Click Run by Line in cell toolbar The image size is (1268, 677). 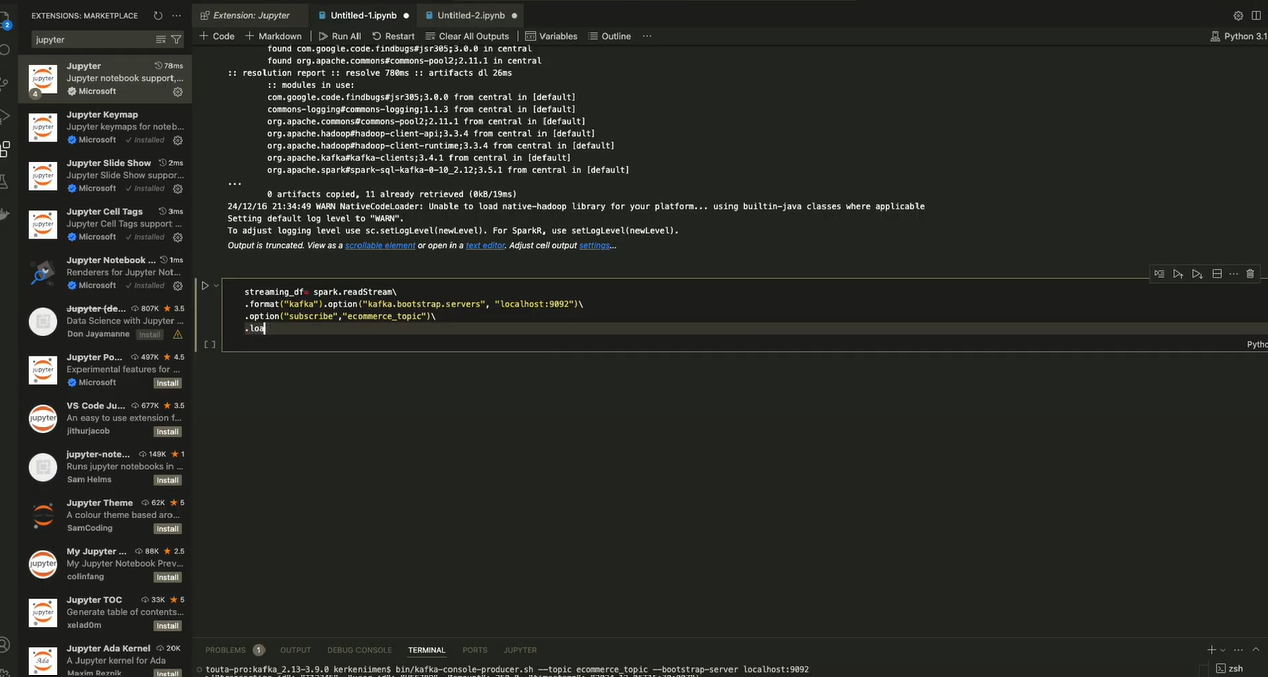(x=1159, y=273)
